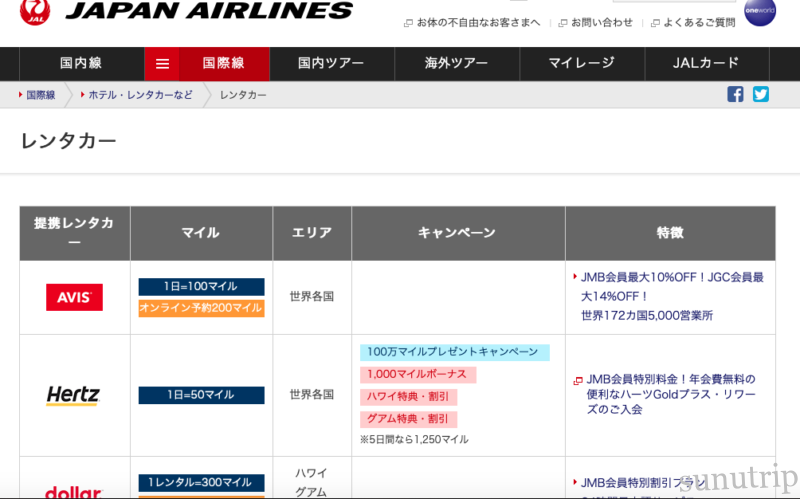Click the 100万マイルプレゼントキャンペーン badge
This screenshot has height=499, width=800.
click(453, 352)
